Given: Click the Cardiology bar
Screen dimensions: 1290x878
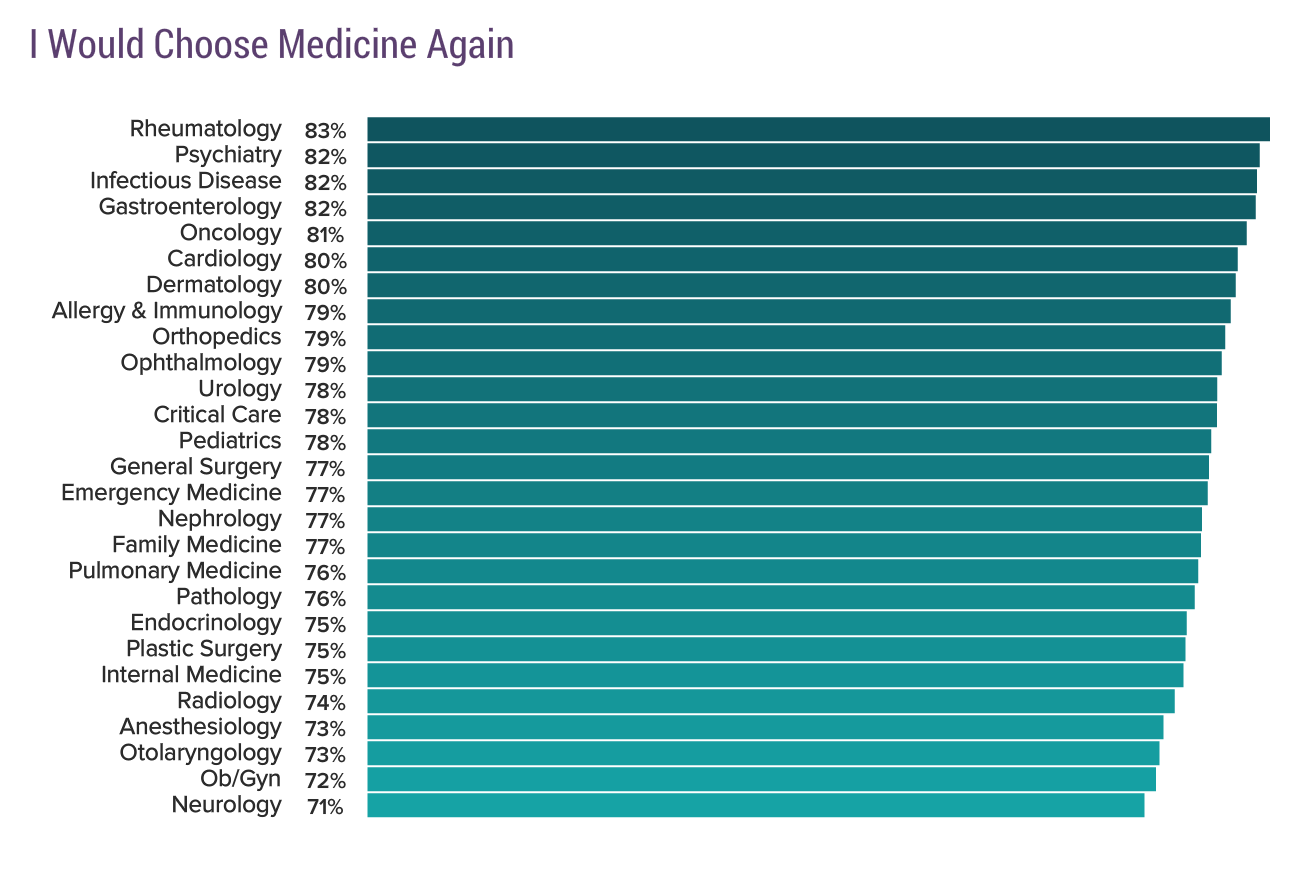Looking at the screenshot, I should (802, 259).
